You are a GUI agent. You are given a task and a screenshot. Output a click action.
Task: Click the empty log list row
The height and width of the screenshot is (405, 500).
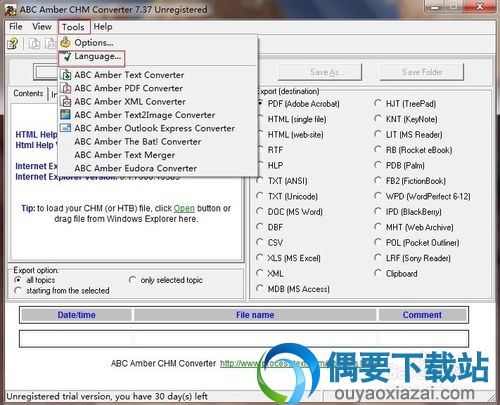tap(244, 339)
